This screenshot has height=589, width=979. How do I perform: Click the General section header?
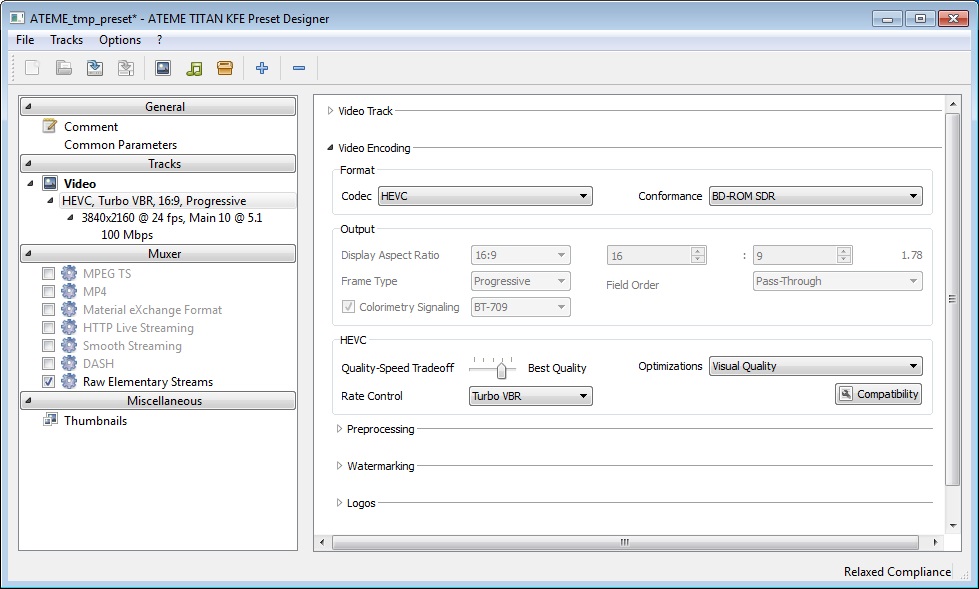(x=158, y=107)
